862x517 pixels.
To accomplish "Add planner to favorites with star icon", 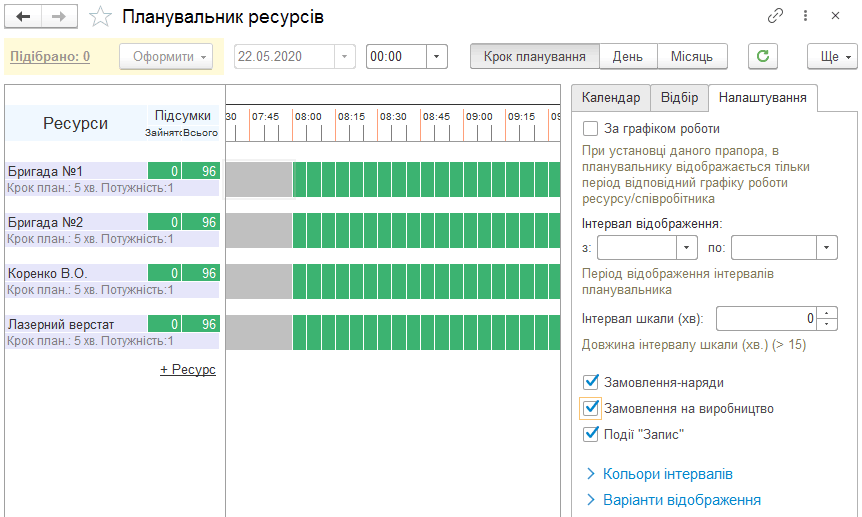I will pos(100,16).
